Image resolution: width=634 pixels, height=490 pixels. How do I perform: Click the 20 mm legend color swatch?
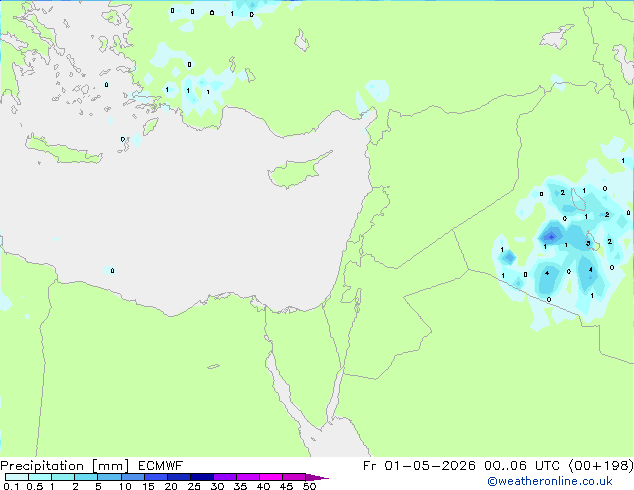178,477
